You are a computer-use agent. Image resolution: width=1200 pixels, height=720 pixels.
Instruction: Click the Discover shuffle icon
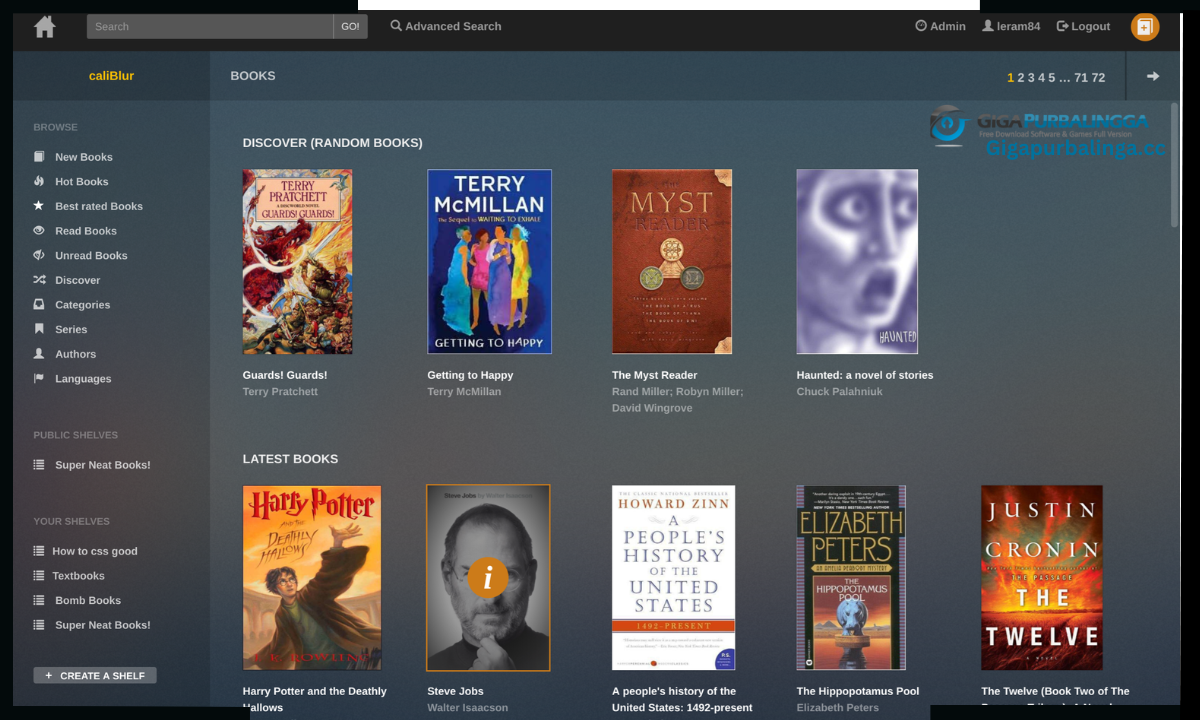39,280
